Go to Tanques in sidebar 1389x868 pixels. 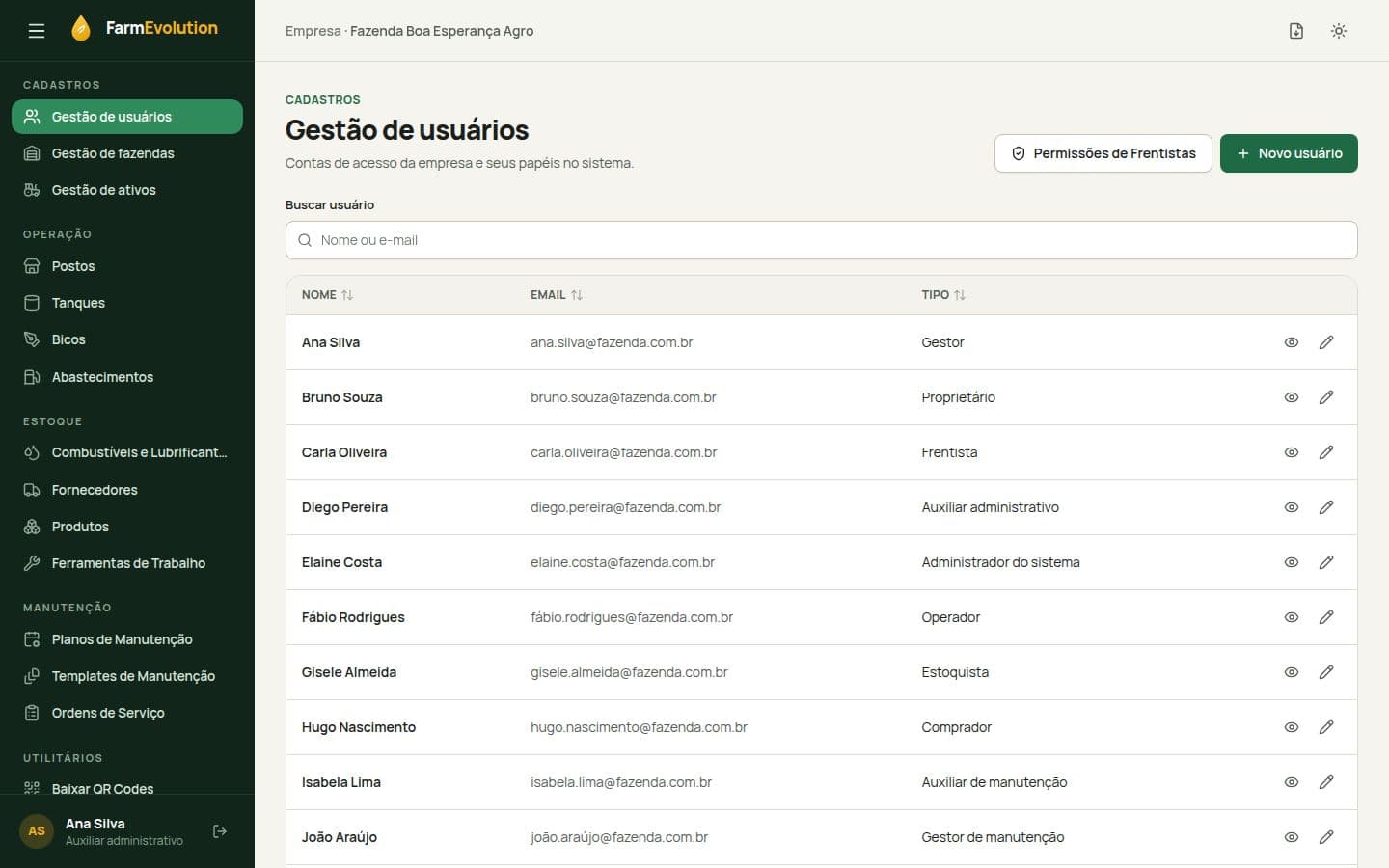tap(127, 303)
